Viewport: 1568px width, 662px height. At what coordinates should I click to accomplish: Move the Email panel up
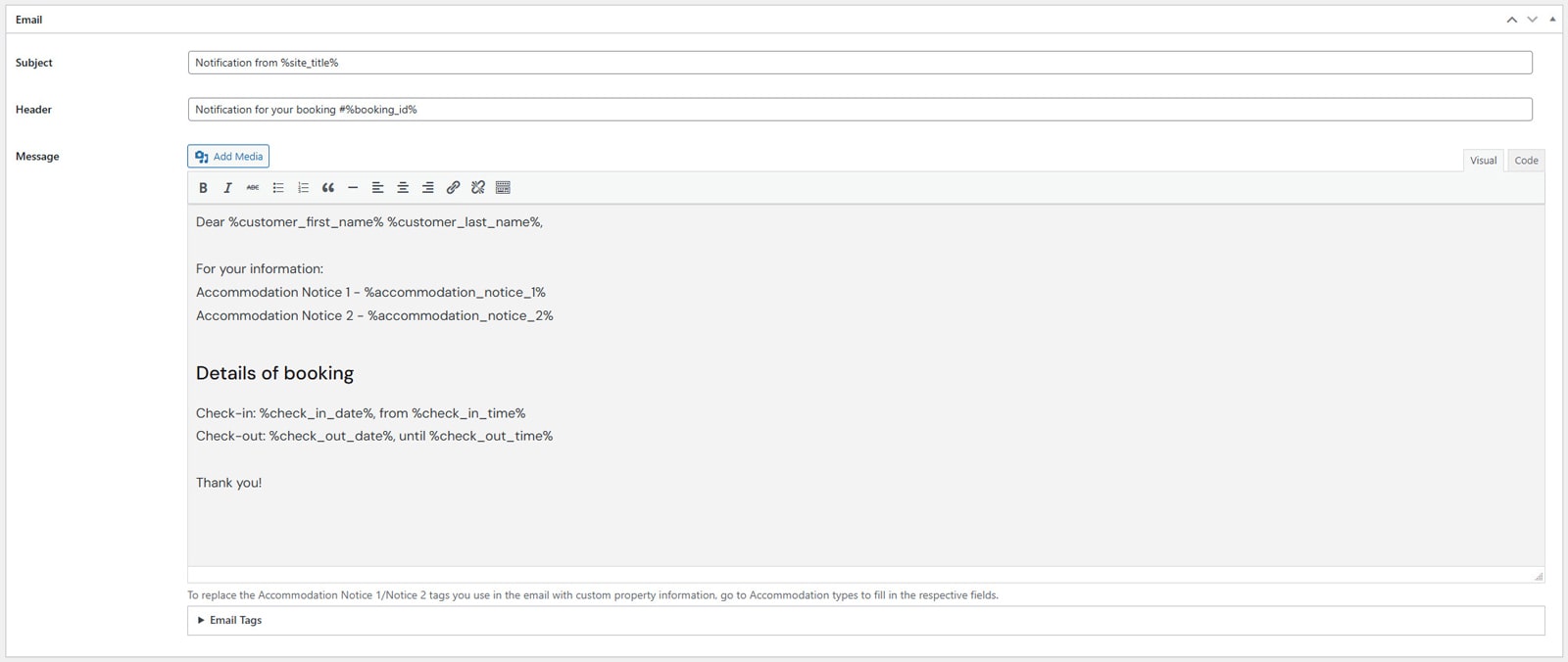click(1511, 20)
